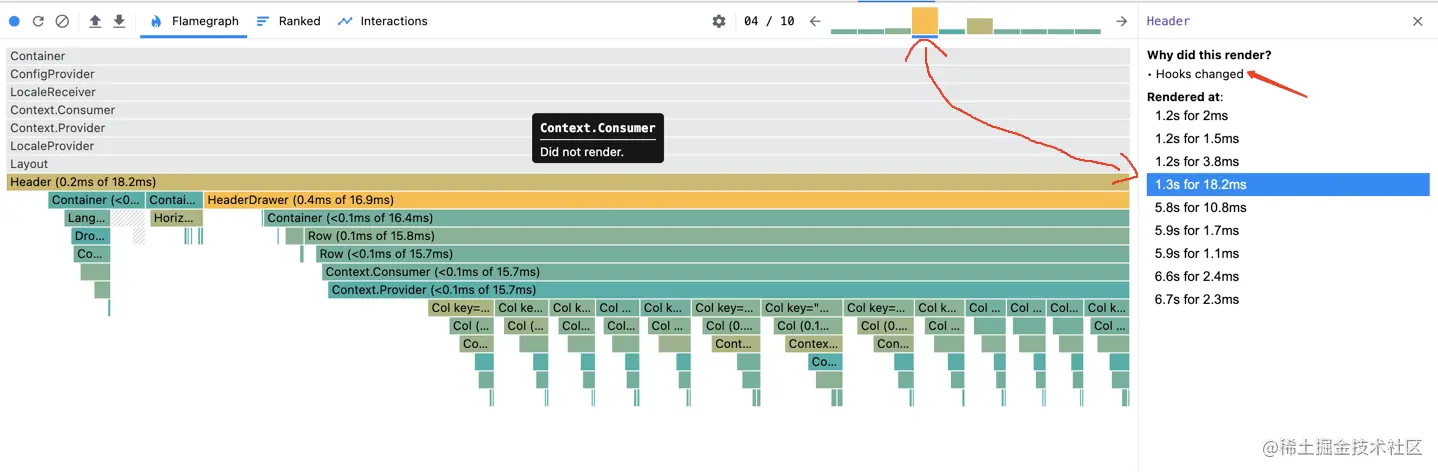
Task: Select the 1.2s for 3.8ms render
Action: point(1288,162)
